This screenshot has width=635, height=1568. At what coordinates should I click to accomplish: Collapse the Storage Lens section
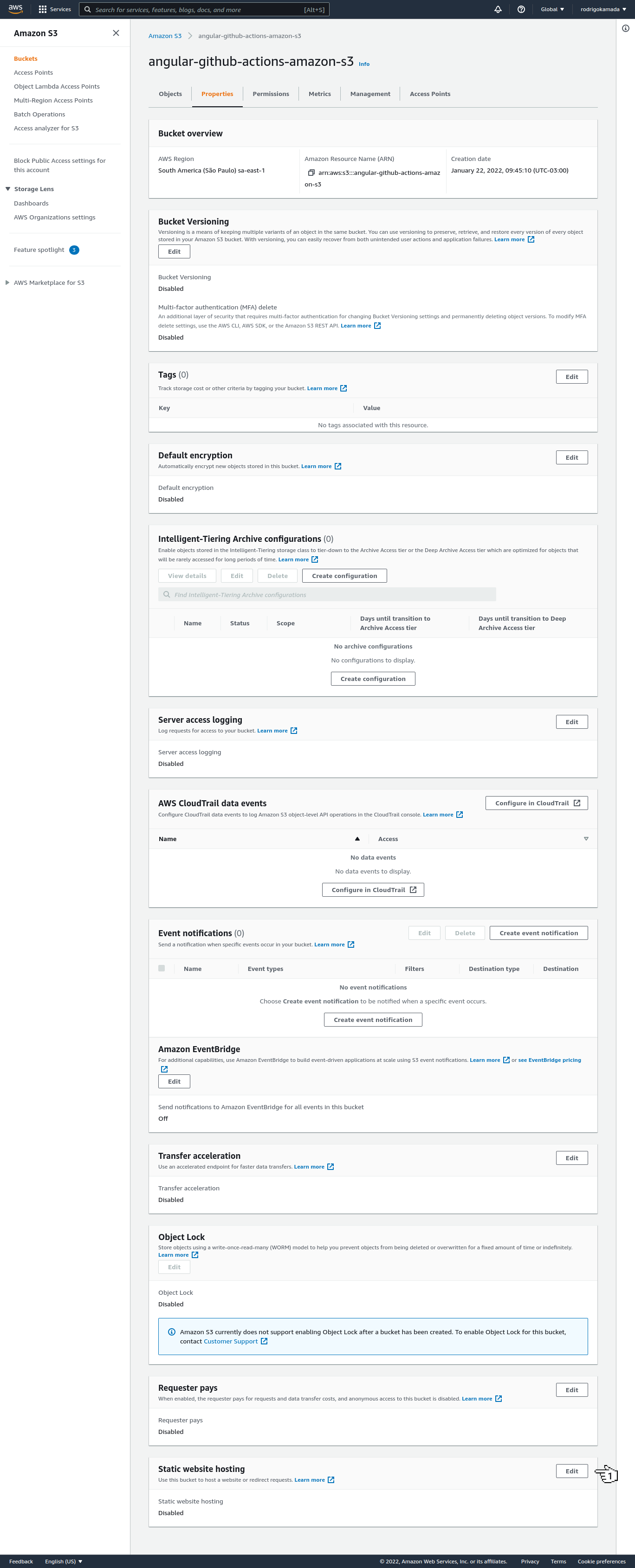[8, 189]
